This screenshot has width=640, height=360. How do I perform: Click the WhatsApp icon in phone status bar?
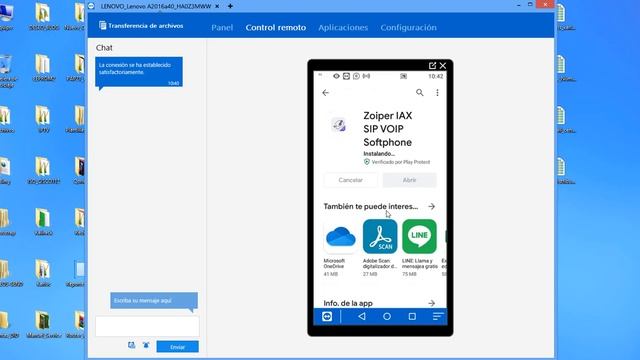356,76
